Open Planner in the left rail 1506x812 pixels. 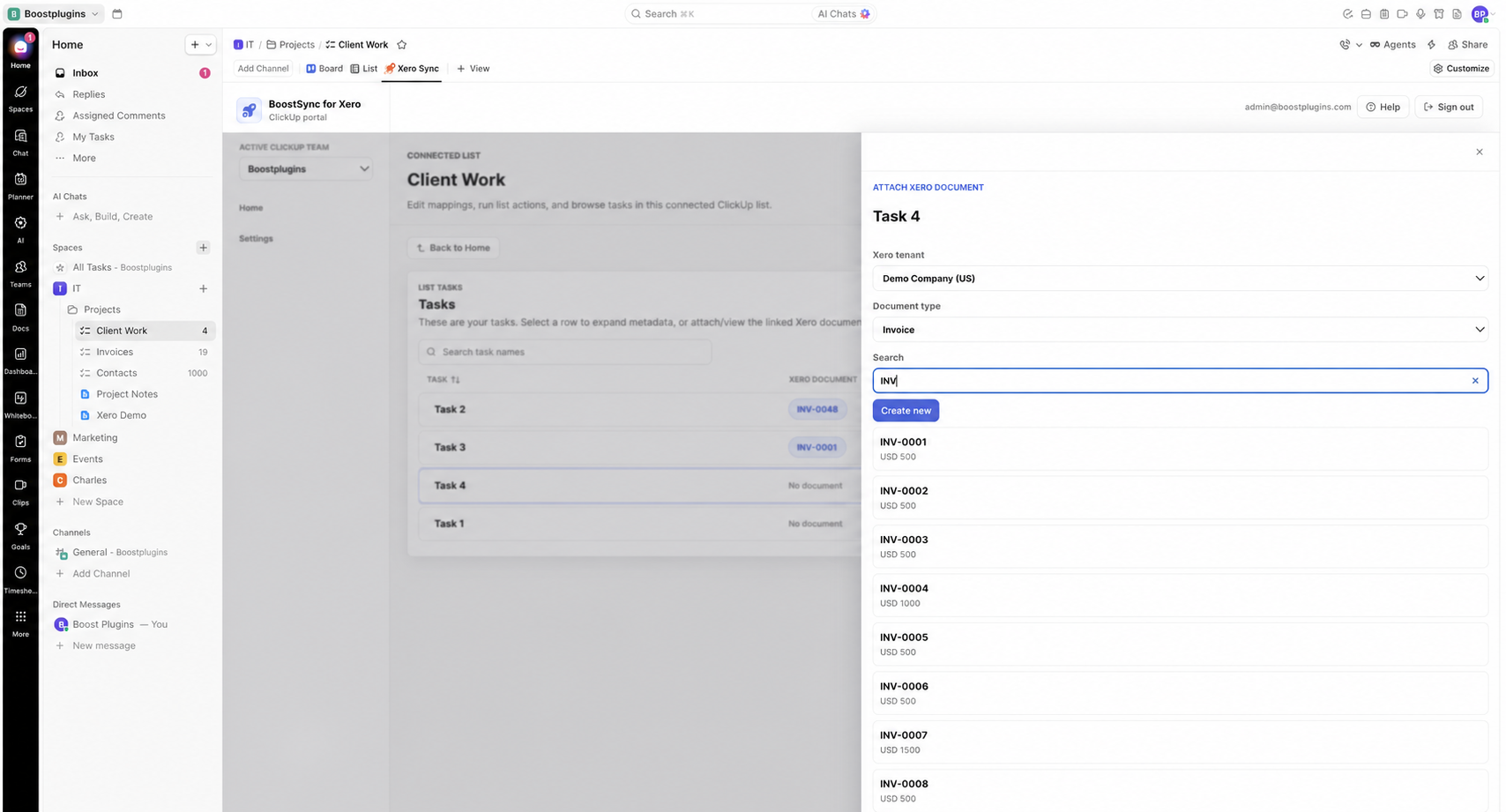20,185
